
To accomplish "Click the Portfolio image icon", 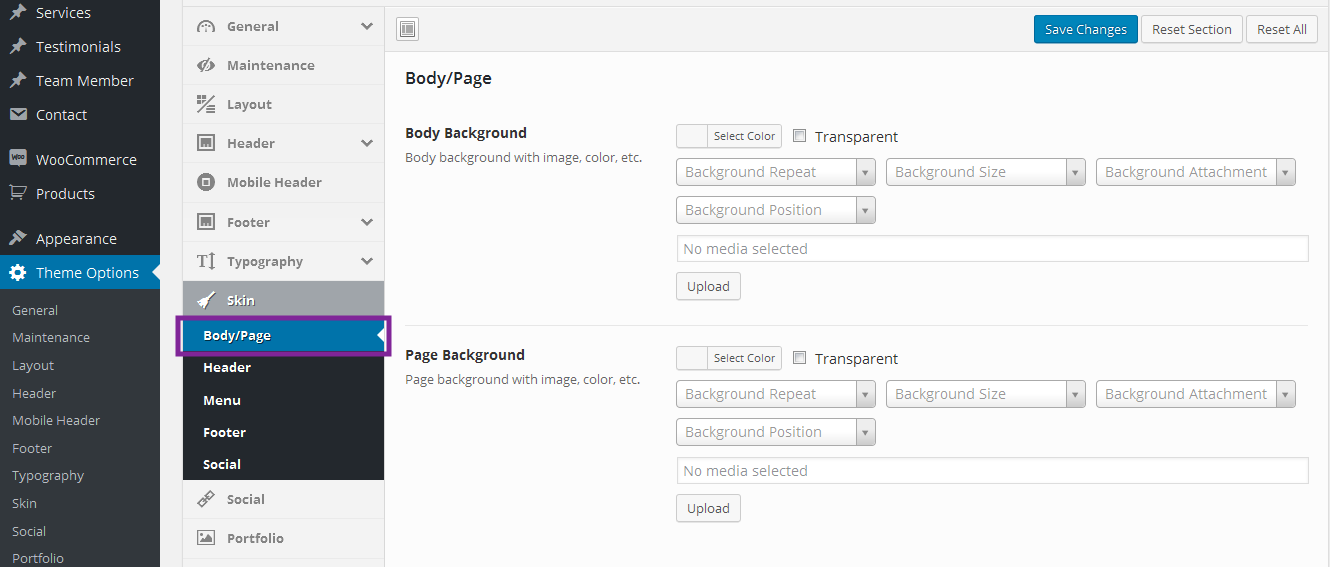I will click(x=206, y=538).
